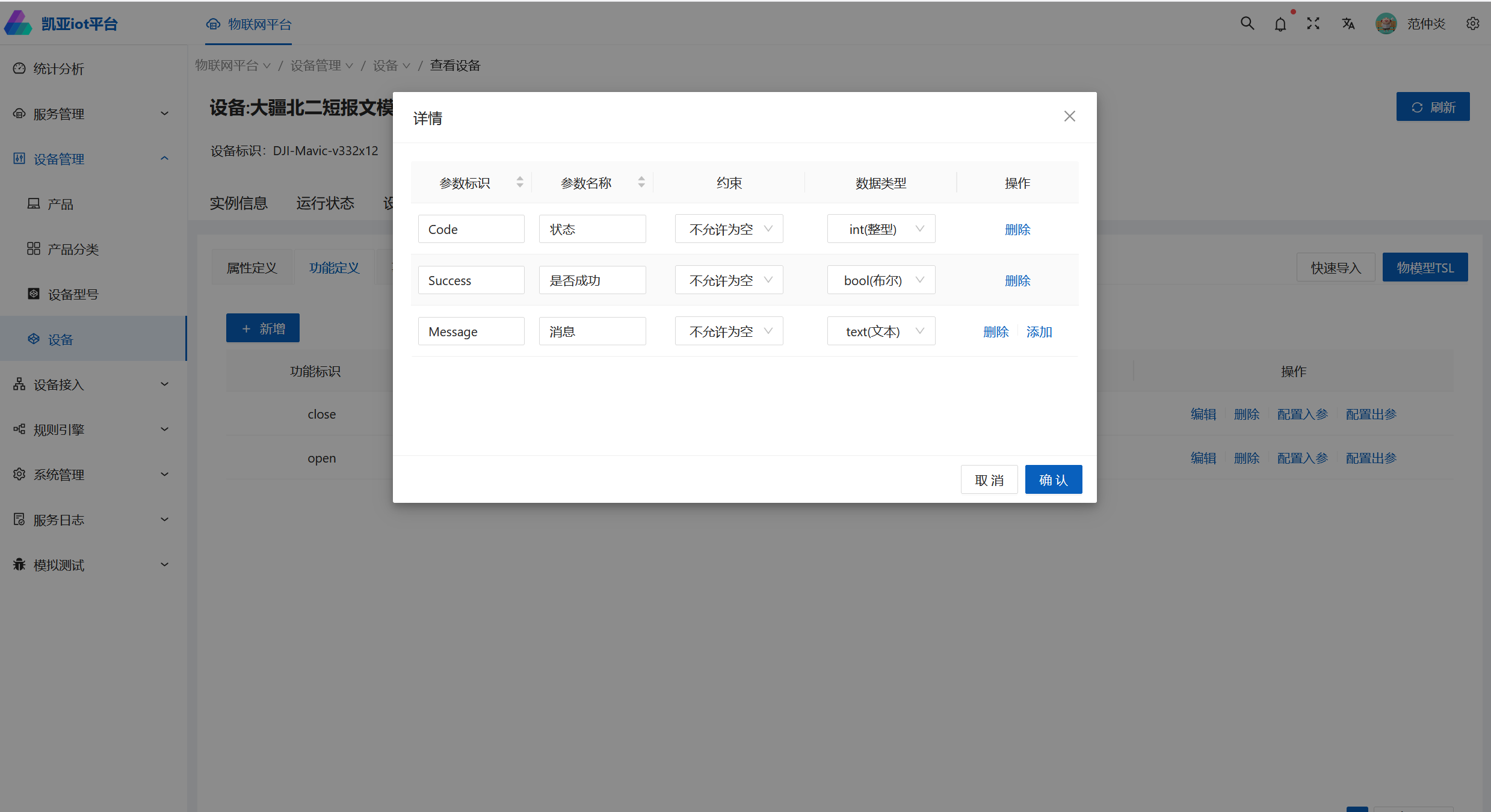
Task: Sort by 参数标识 column arrows
Action: click(520, 182)
